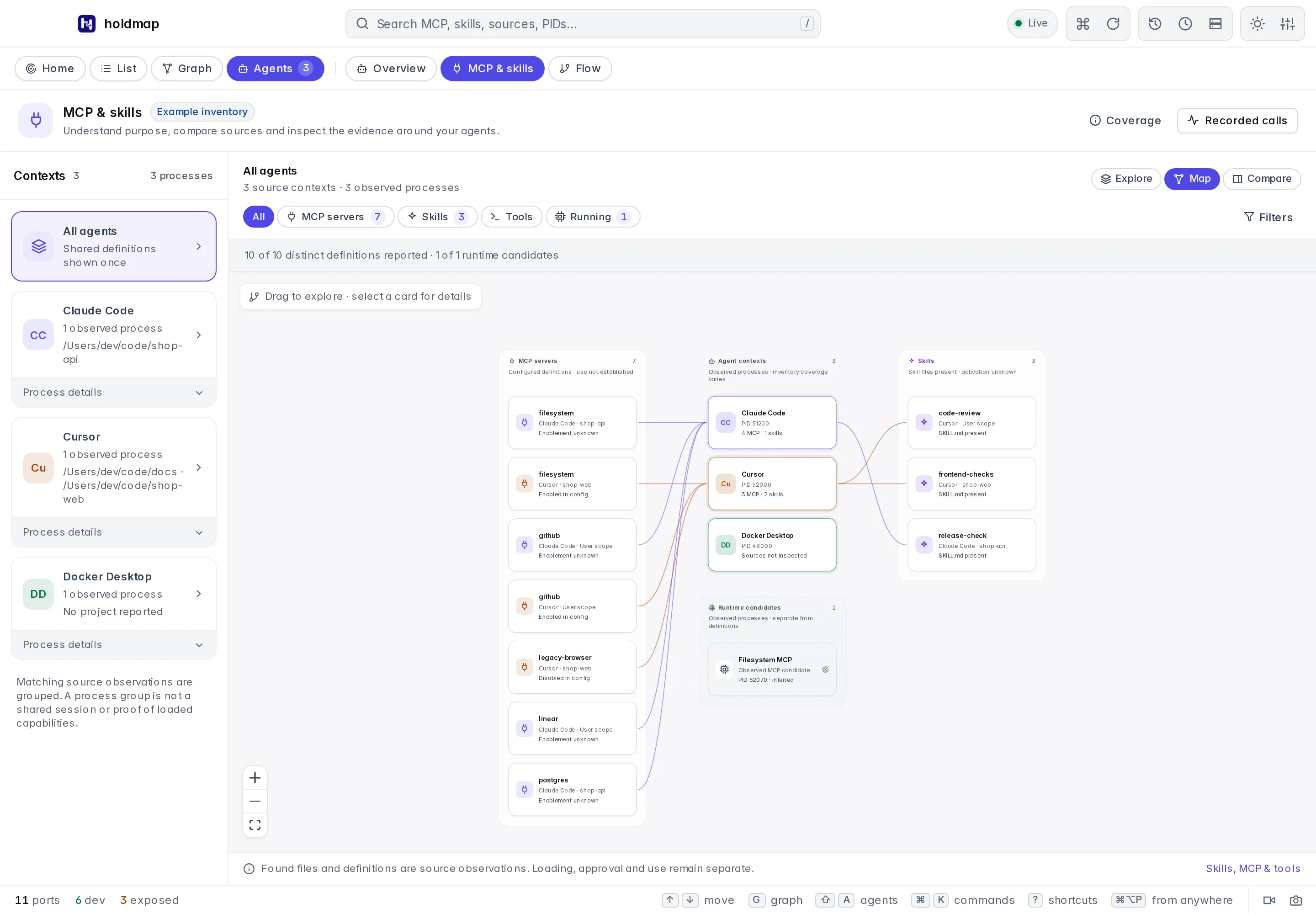Focus the Search MCP, skills, sources field
Image resolution: width=1316 pixels, height=914 pixels.
pos(583,23)
